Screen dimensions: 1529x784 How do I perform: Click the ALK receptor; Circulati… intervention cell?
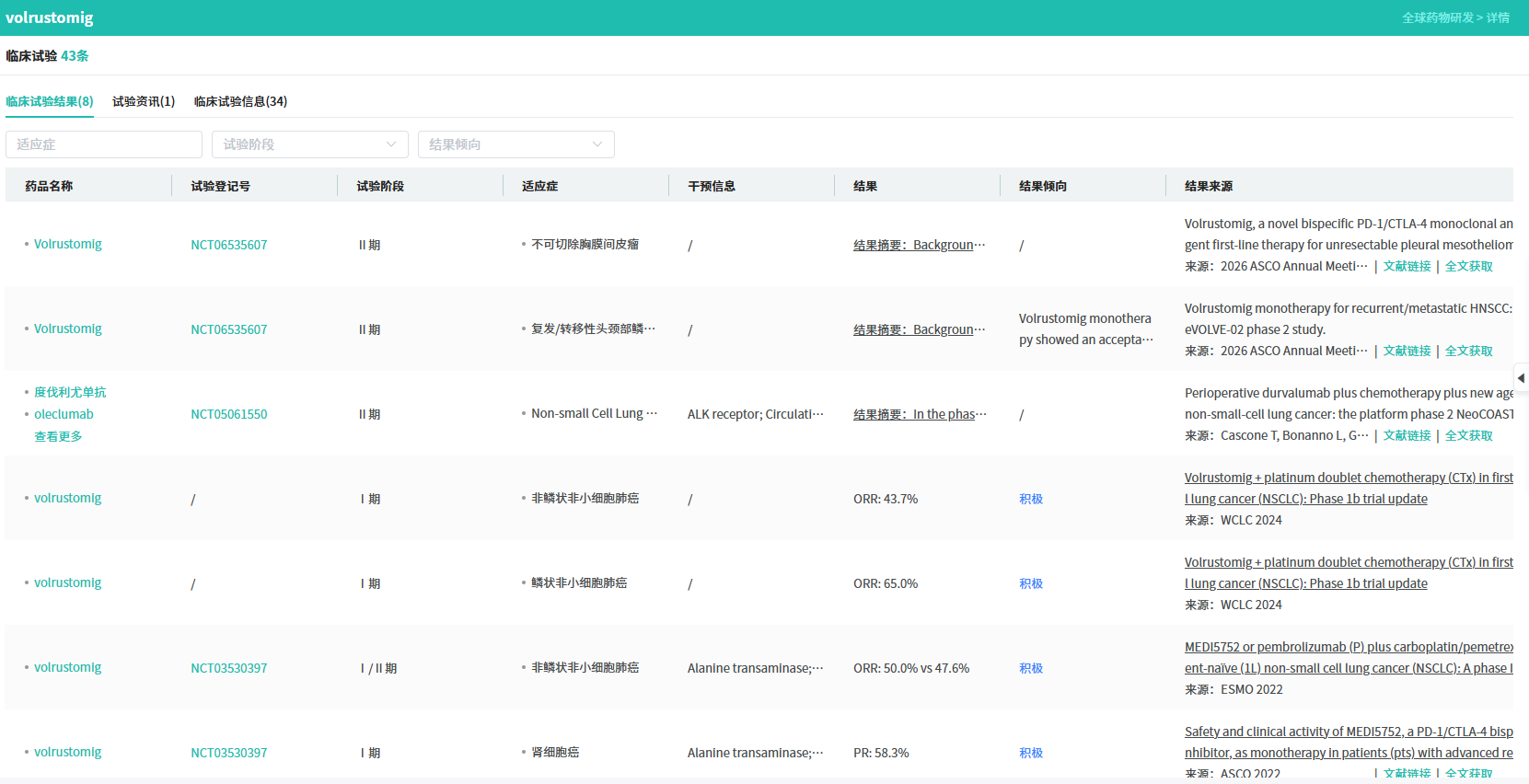[755, 414]
